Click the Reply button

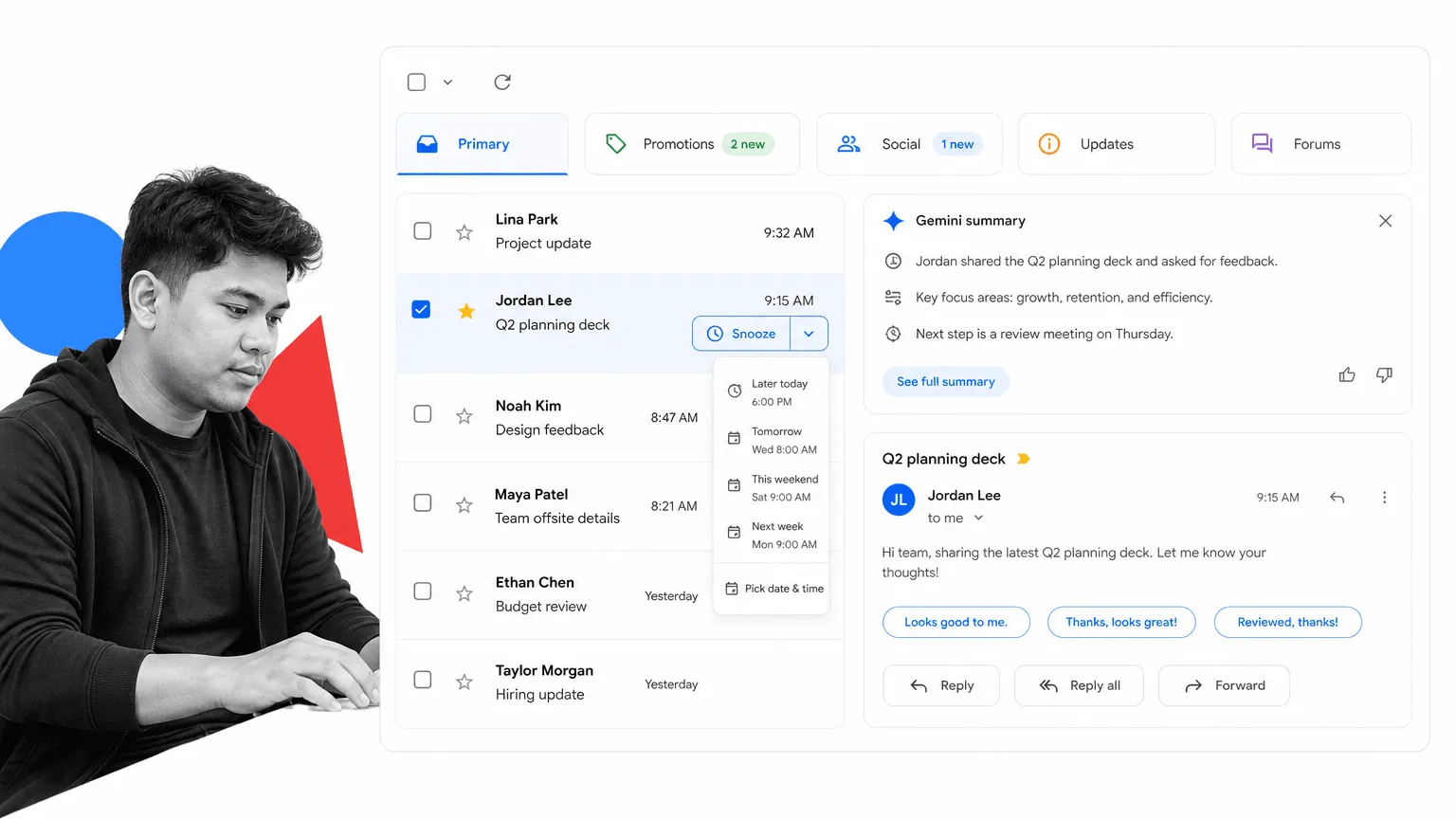[941, 685]
